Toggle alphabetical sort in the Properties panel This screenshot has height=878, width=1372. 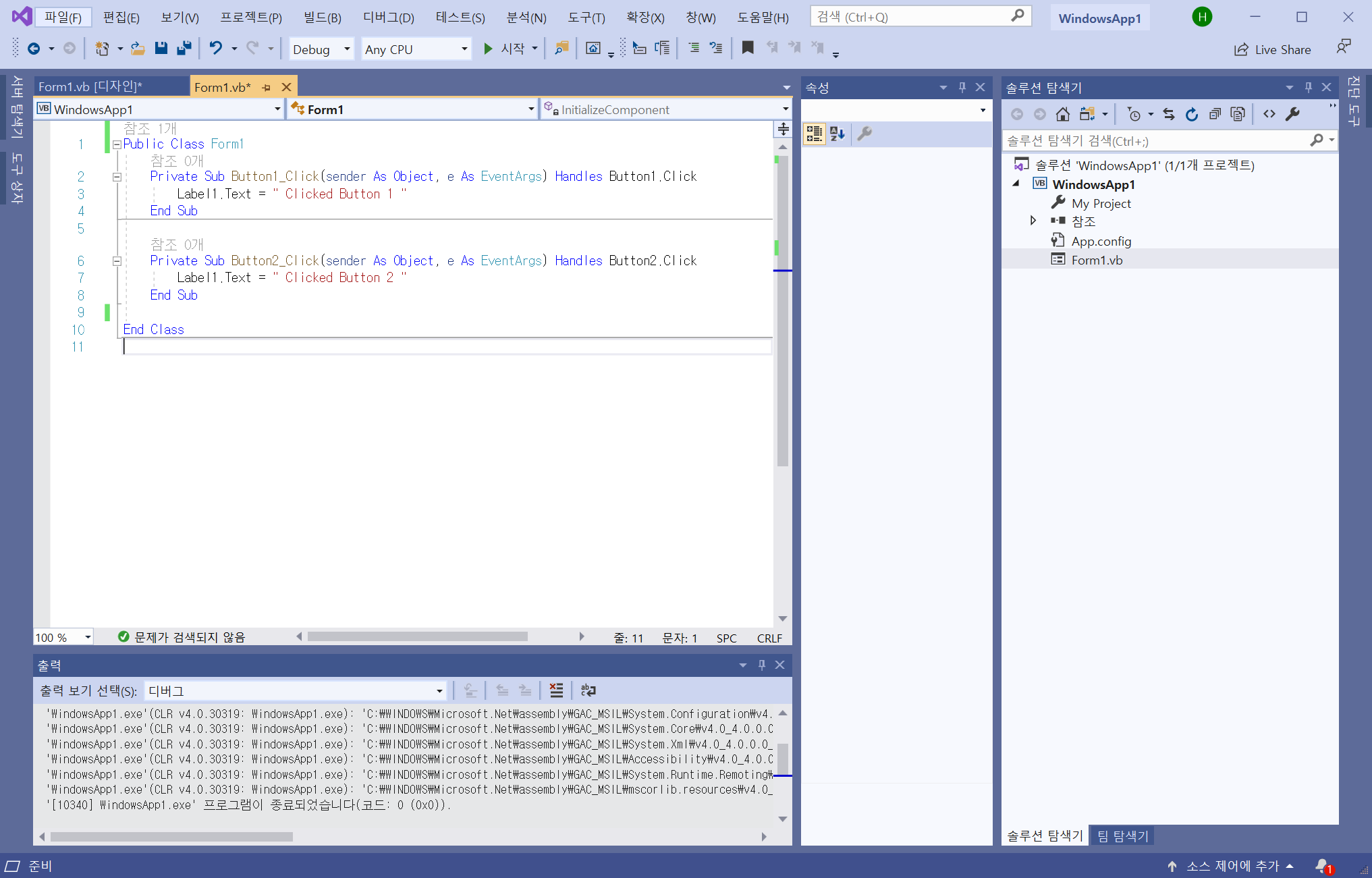tap(838, 134)
